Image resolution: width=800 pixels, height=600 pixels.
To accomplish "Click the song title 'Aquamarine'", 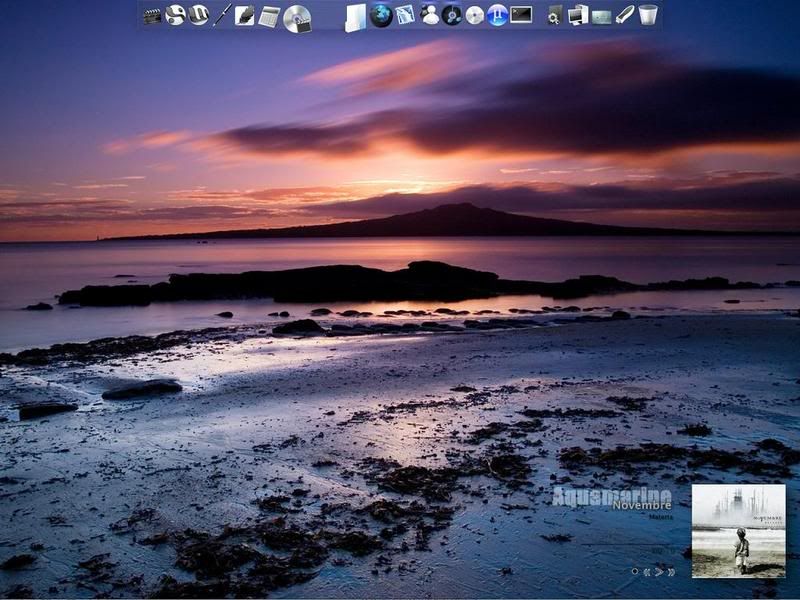I will coord(612,496).
